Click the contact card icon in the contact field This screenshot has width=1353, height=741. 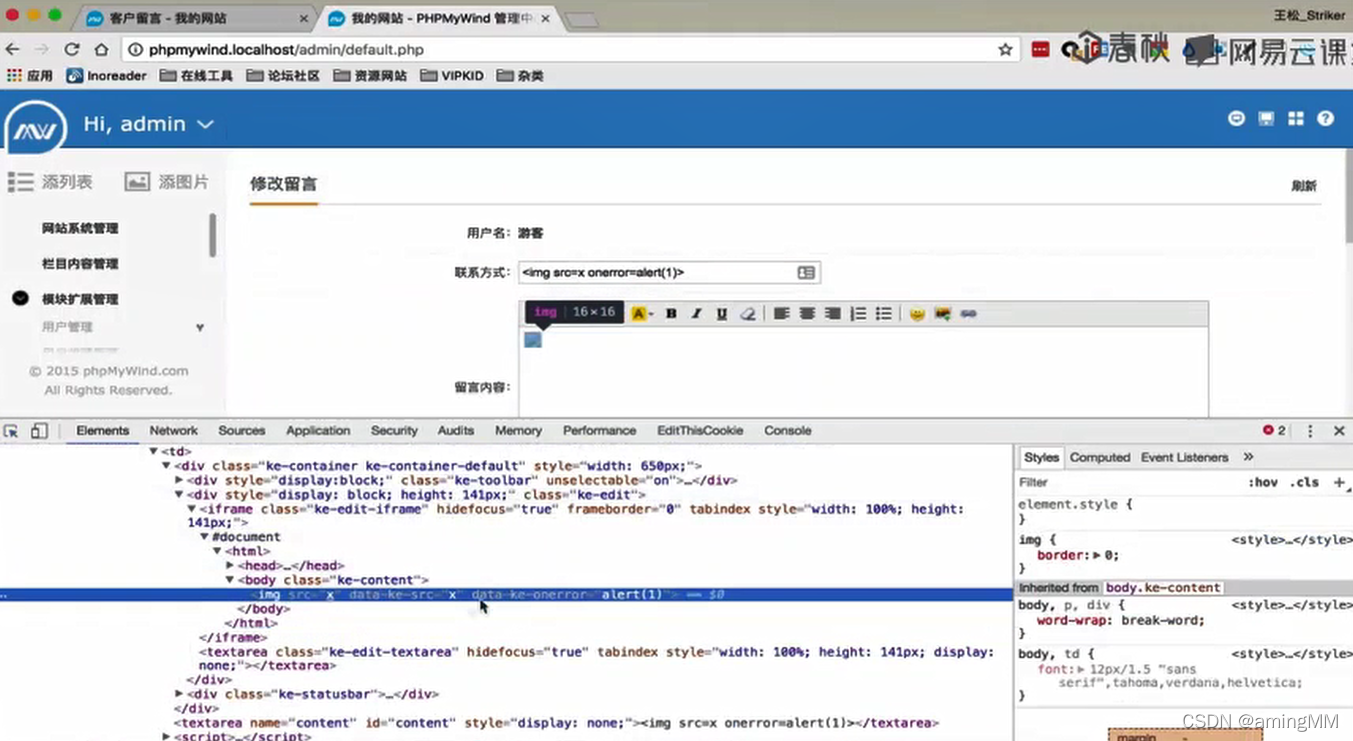click(x=806, y=272)
